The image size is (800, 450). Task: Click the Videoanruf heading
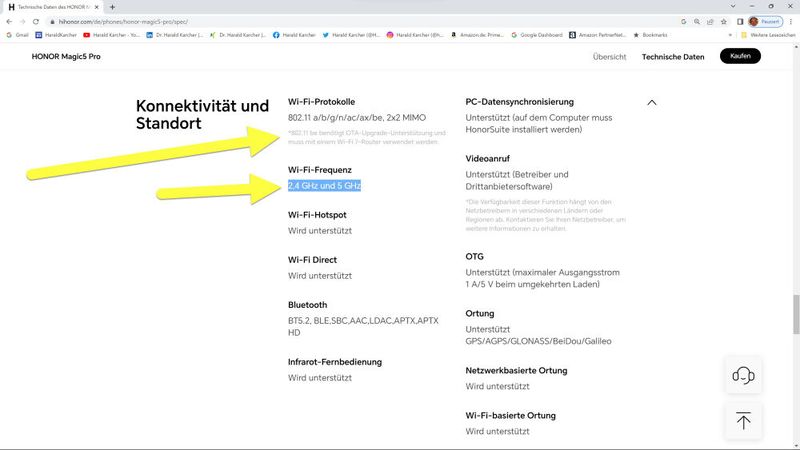pyautogui.click(x=487, y=159)
